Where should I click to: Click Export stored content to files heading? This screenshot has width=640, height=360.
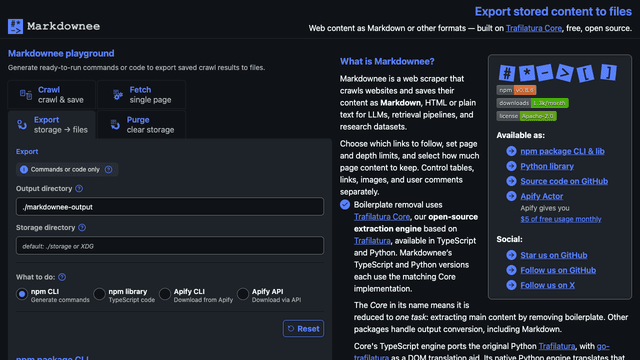click(553, 12)
